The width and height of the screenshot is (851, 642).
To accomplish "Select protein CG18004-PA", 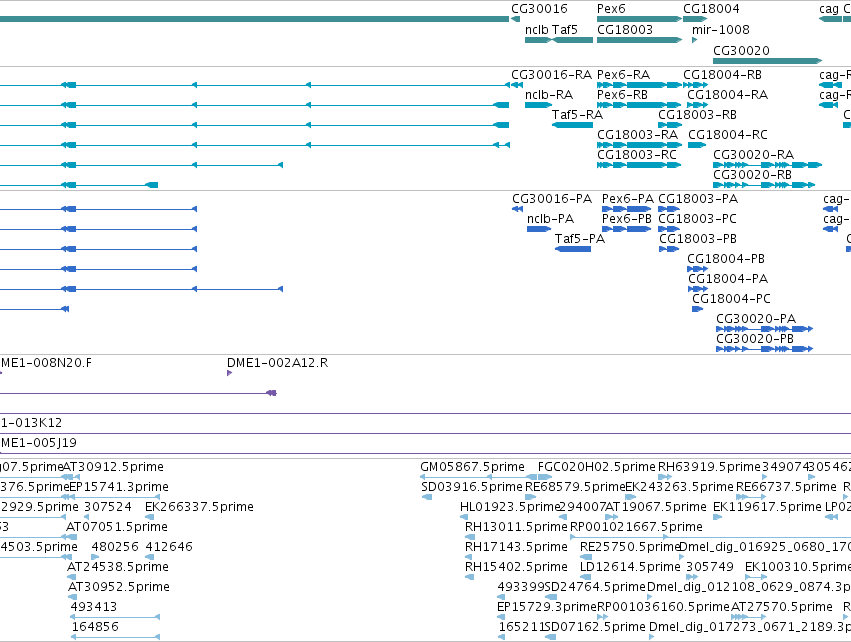I will tap(728, 279).
